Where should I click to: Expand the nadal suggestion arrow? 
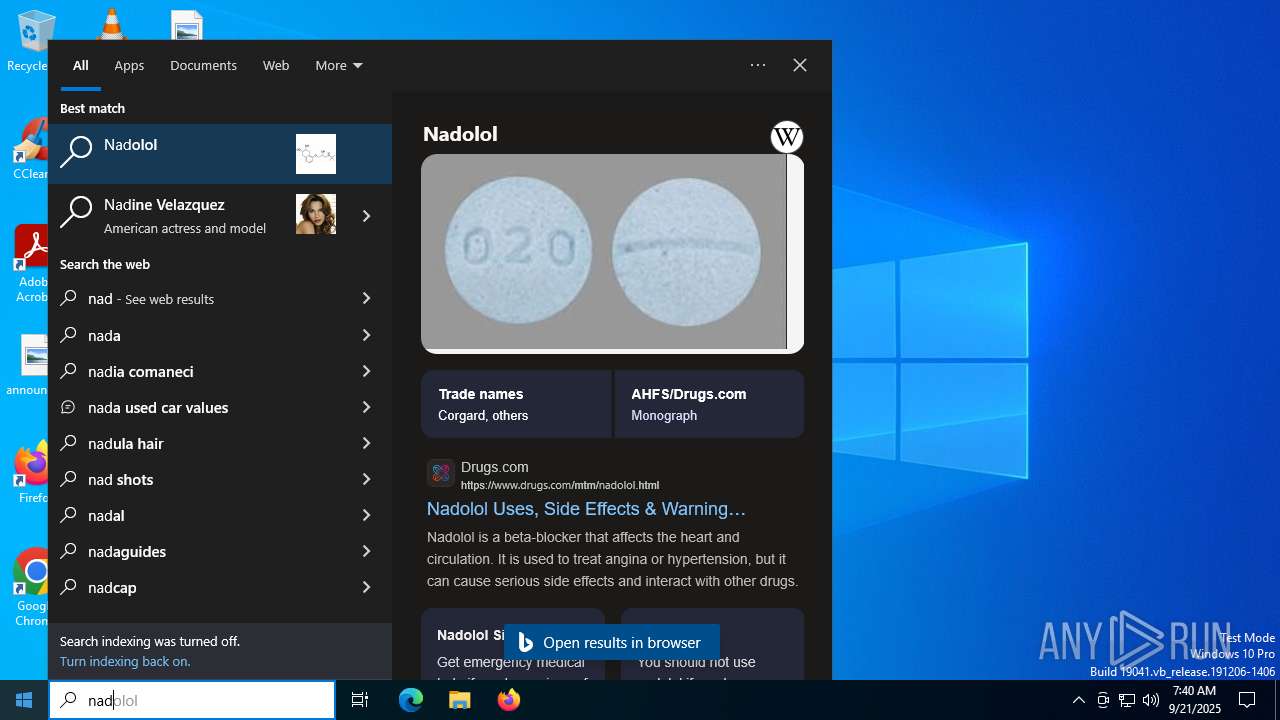(x=366, y=515)
